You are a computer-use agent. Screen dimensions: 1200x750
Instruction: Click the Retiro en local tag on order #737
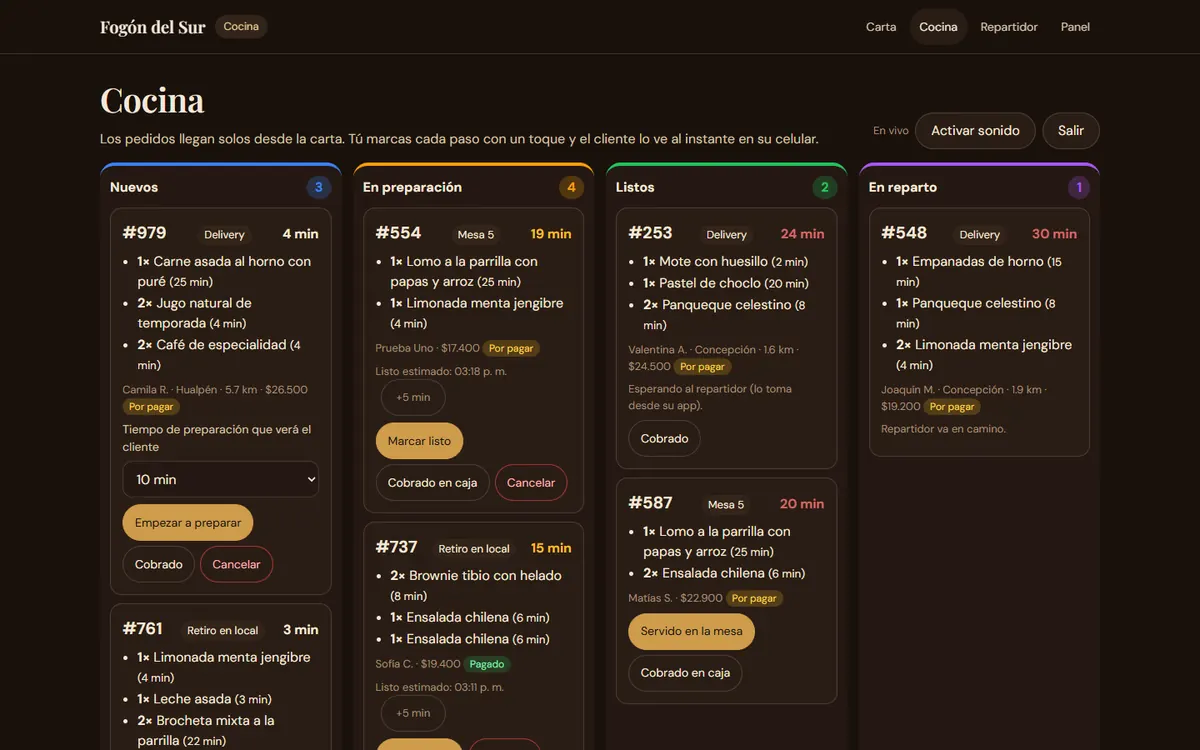pyautogui.click(x=474, y=548)
